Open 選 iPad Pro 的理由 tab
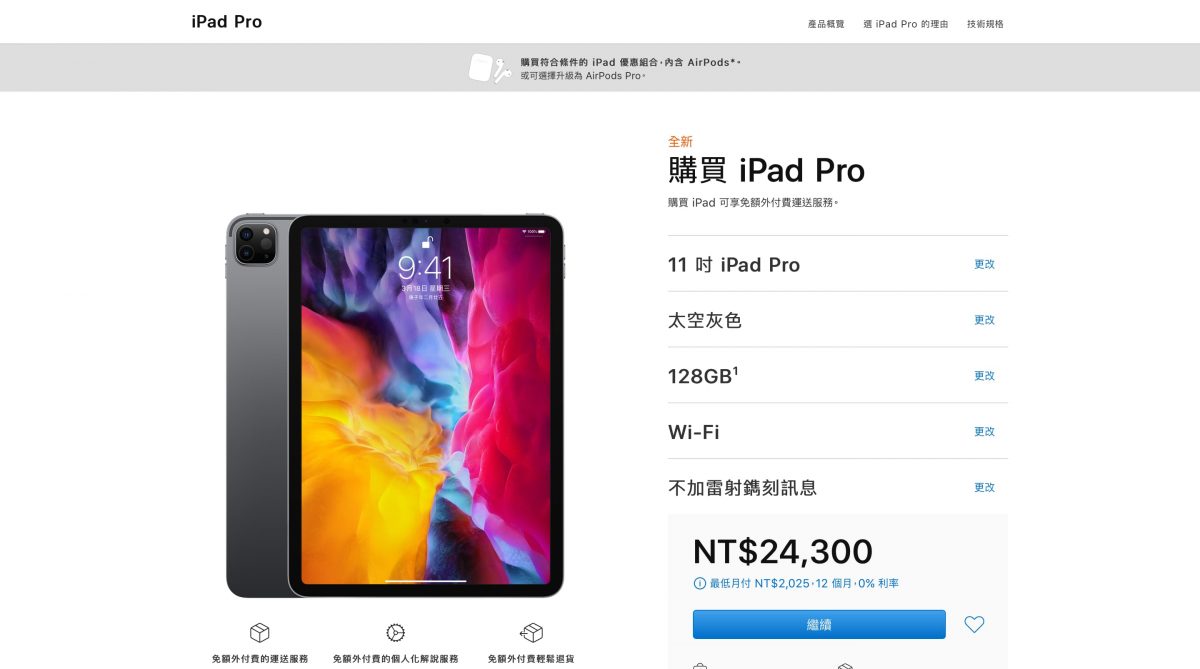This screenshot has height=669, width=1200. click(x=906, y=24)
